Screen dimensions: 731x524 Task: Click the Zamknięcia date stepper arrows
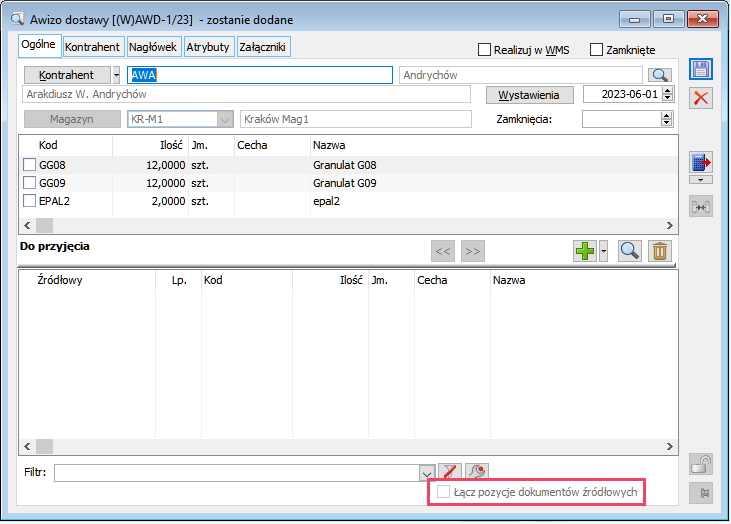pyautogui.click(x=667, y=119)
